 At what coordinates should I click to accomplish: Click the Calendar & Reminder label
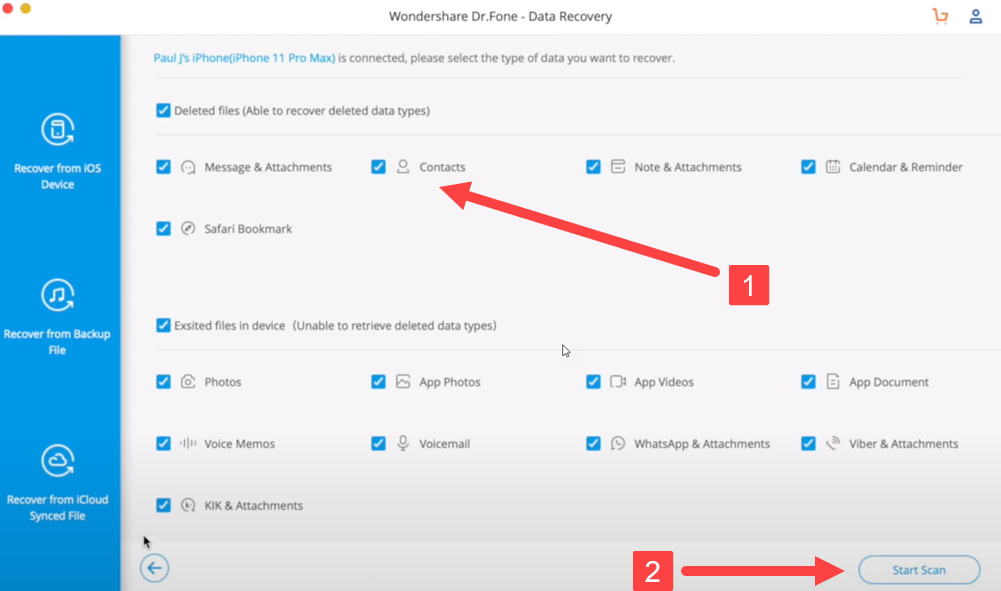coord(905,167)
